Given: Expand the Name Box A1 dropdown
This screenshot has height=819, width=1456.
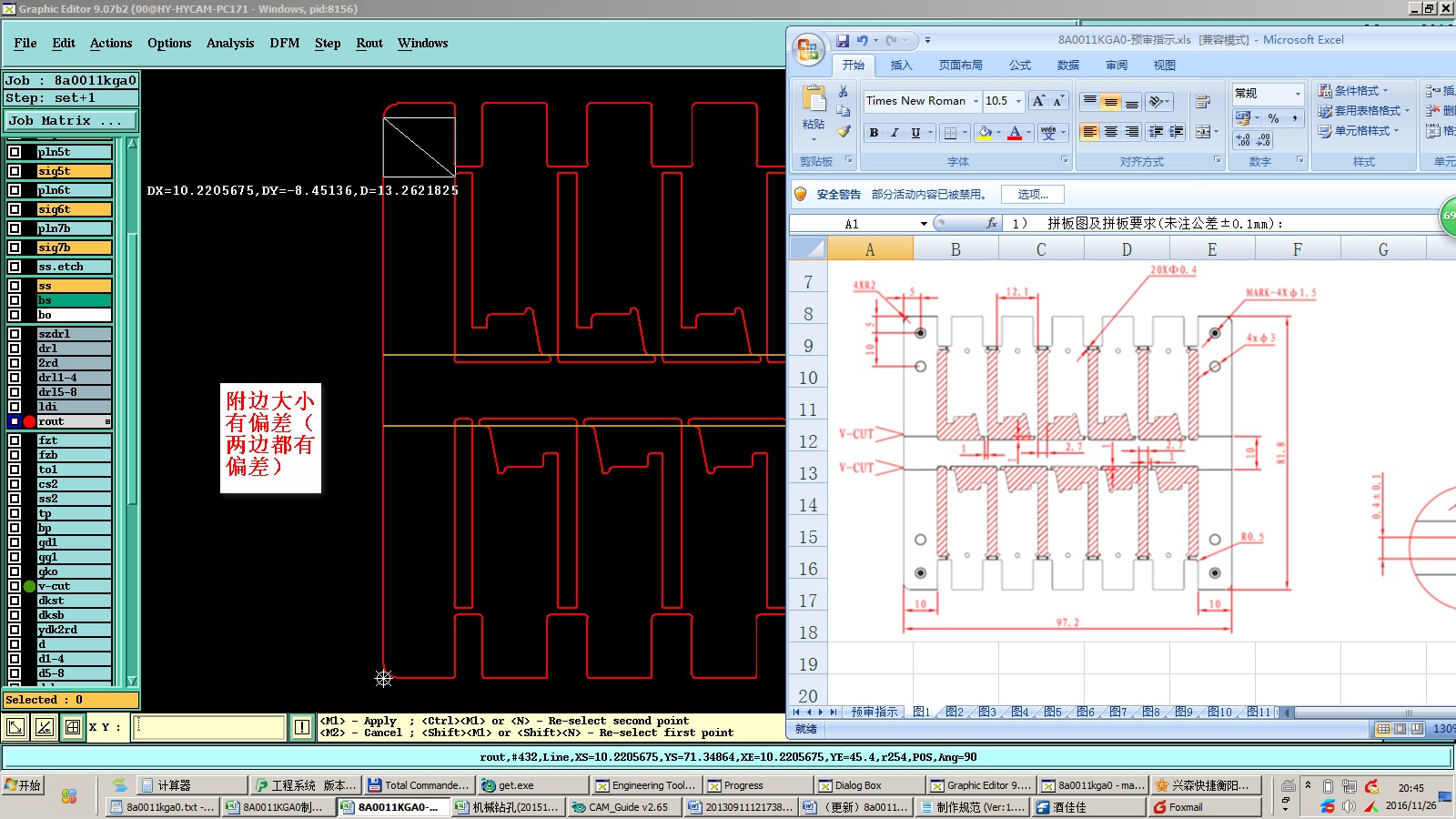Looking at the screenshot, I should pos(924,224).
